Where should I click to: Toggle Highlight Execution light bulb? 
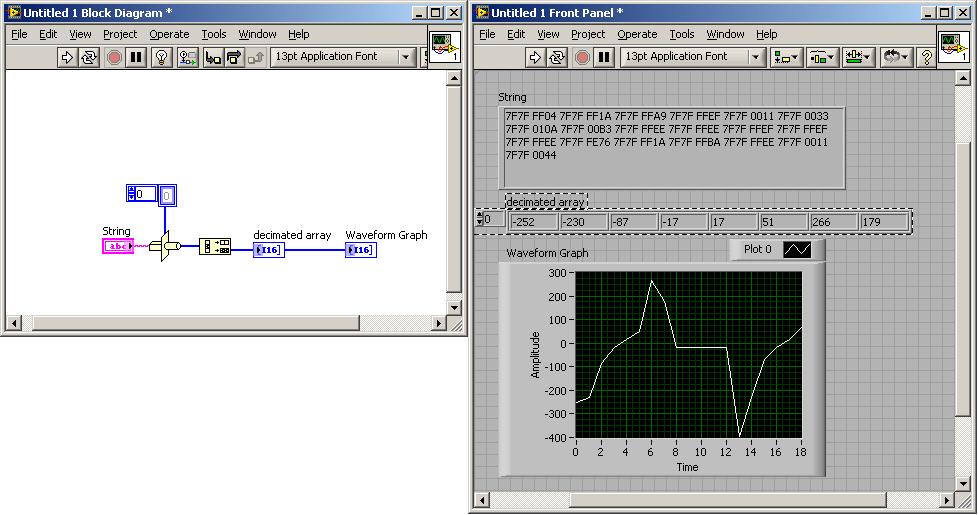pos(162,57)
